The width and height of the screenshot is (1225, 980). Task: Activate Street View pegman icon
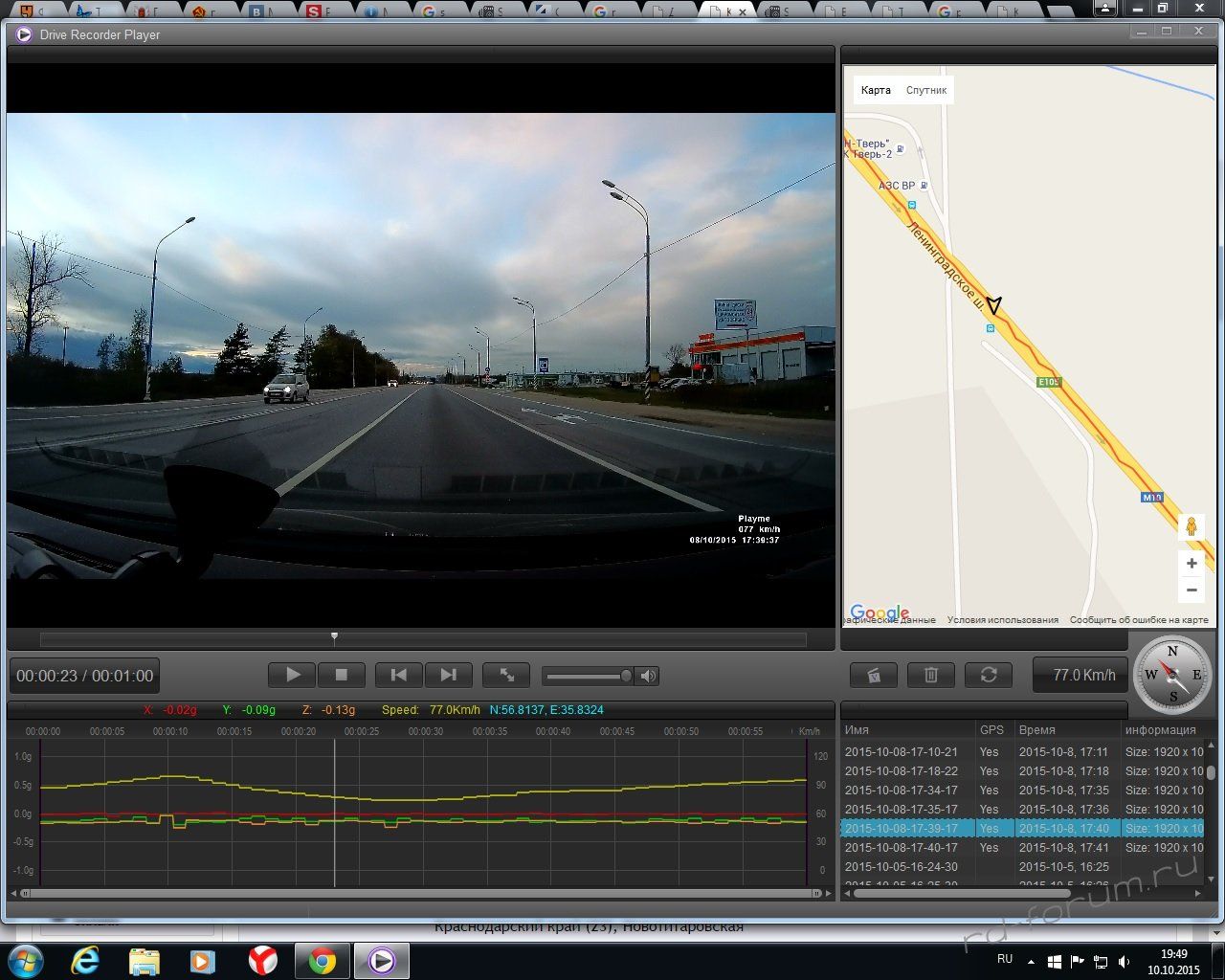(1192, 526)
